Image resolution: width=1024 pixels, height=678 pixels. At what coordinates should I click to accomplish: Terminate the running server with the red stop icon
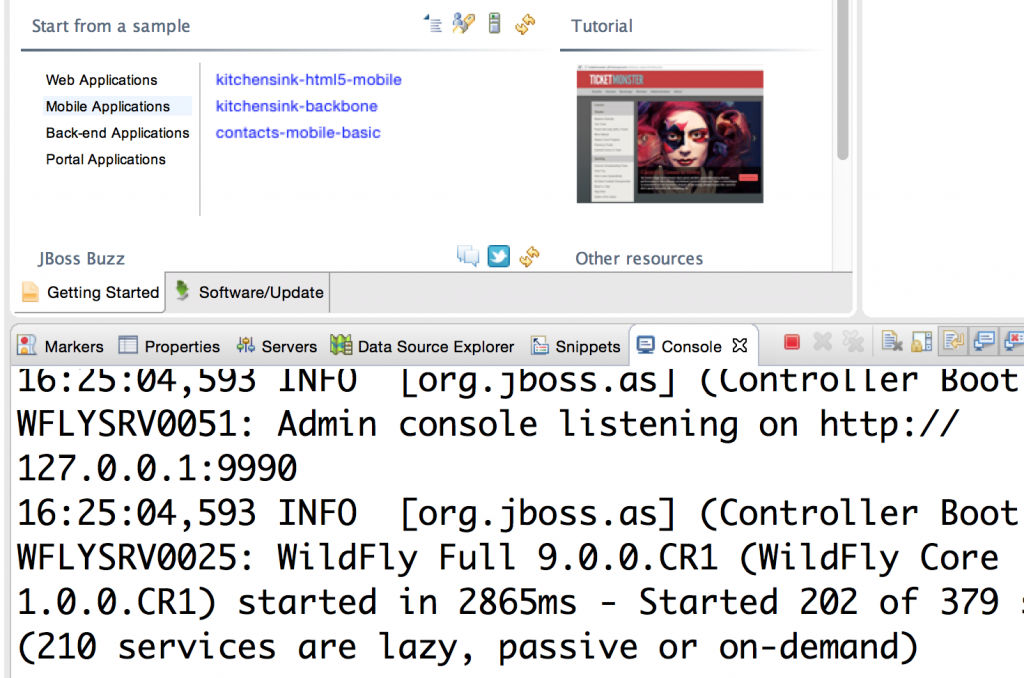click(792, 342)
